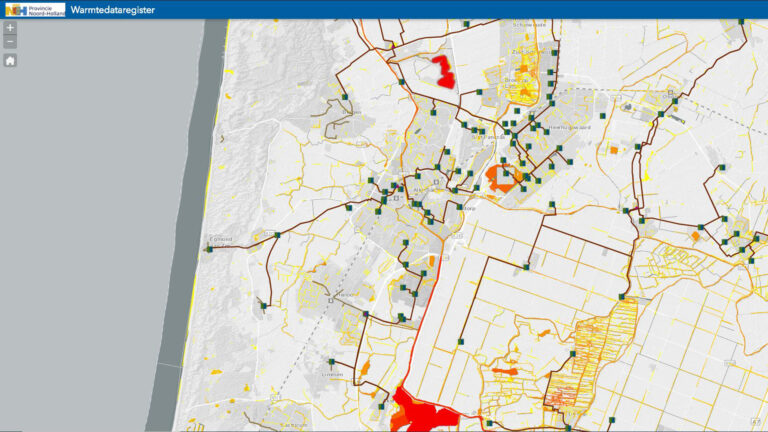Select the green marker beside Egmond on coast
This screenshot has height=432, width=768.
tap(209, 249)
